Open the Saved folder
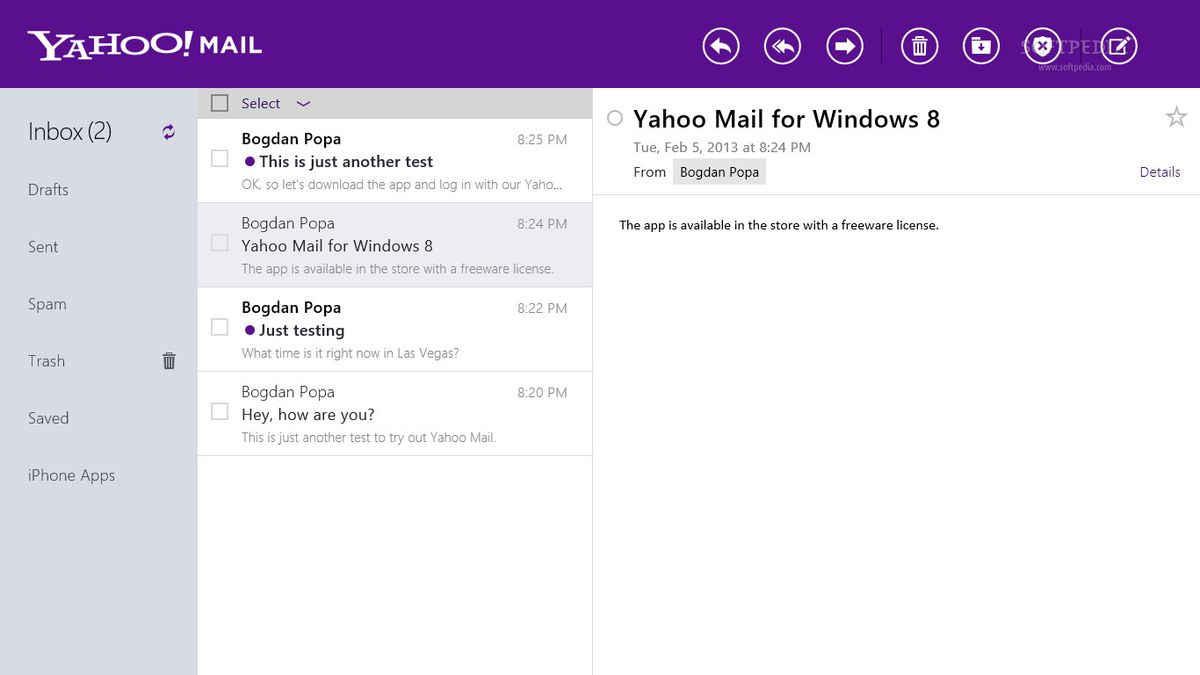 point(48,418)
